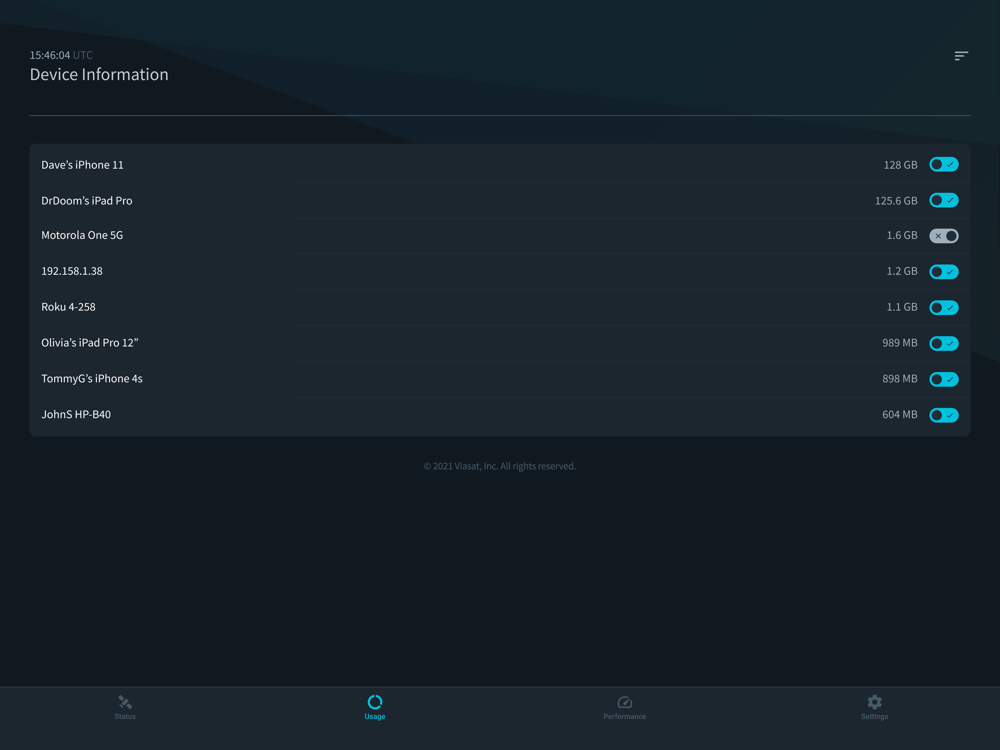Click the 192.158.1.38 device name
Screen dimensions: 1000x750
(71, 271)
